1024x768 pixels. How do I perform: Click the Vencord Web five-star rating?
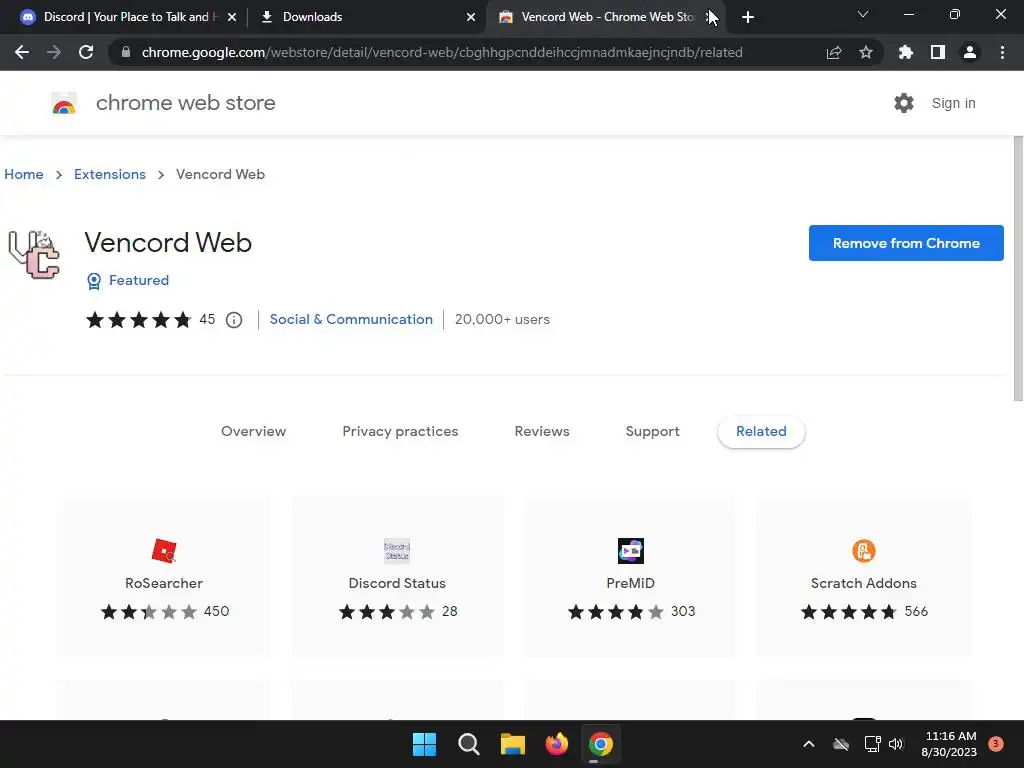point(138,319)
